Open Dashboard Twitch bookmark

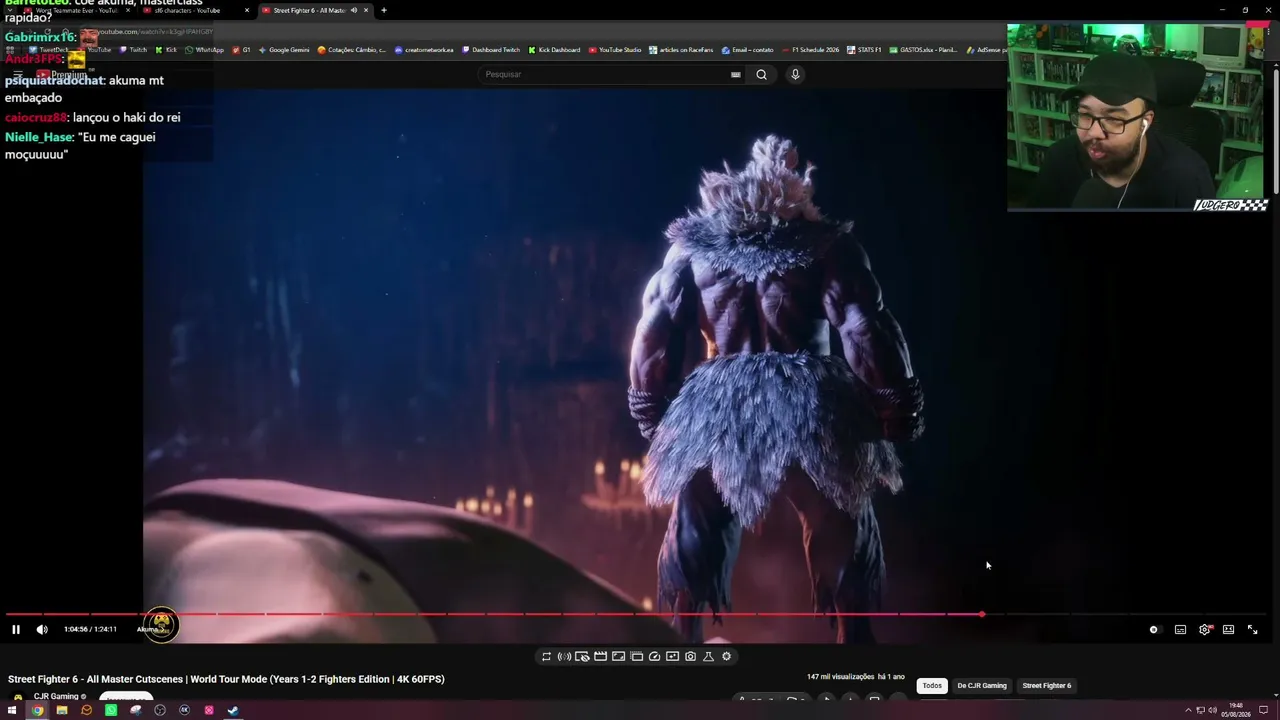[x=491, y=50]
